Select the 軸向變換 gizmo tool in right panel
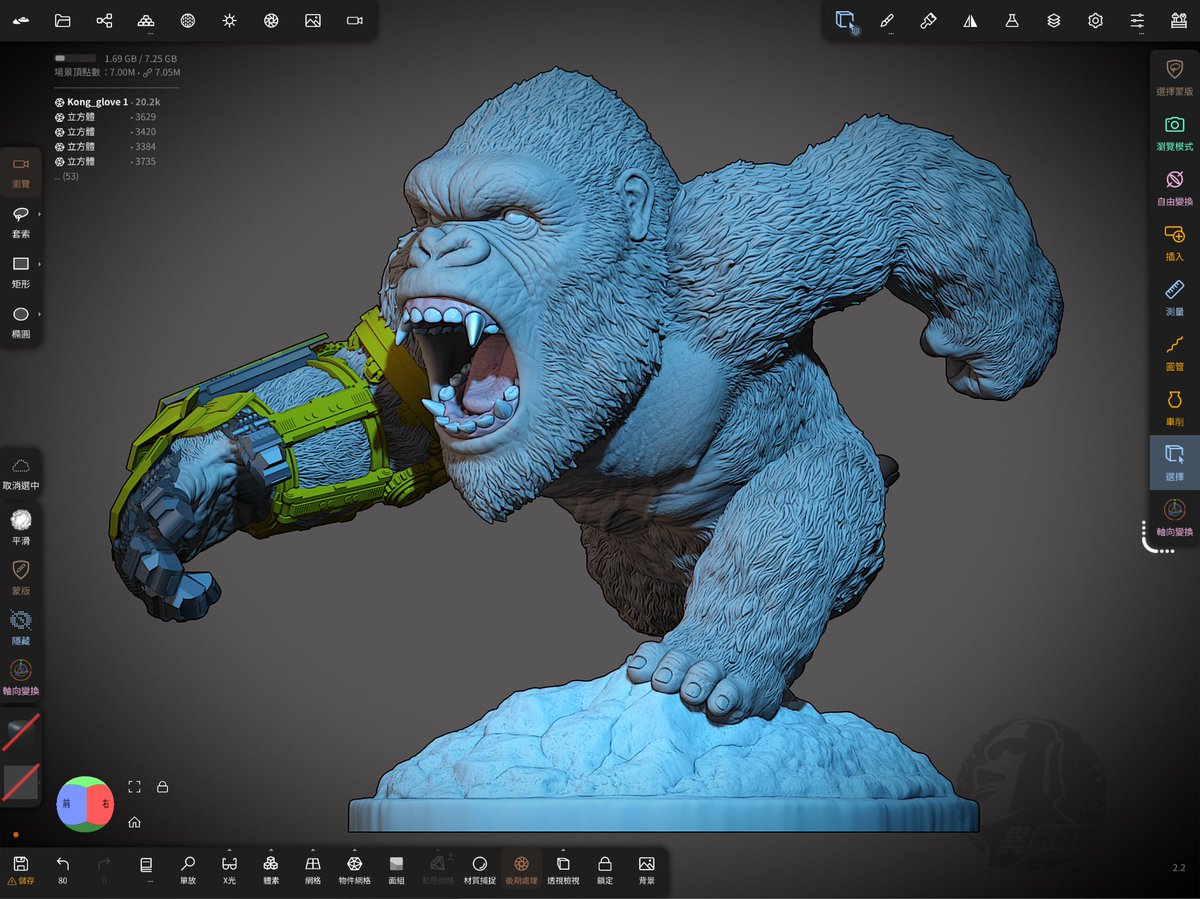1200x899 pixels. point(1175,518)
